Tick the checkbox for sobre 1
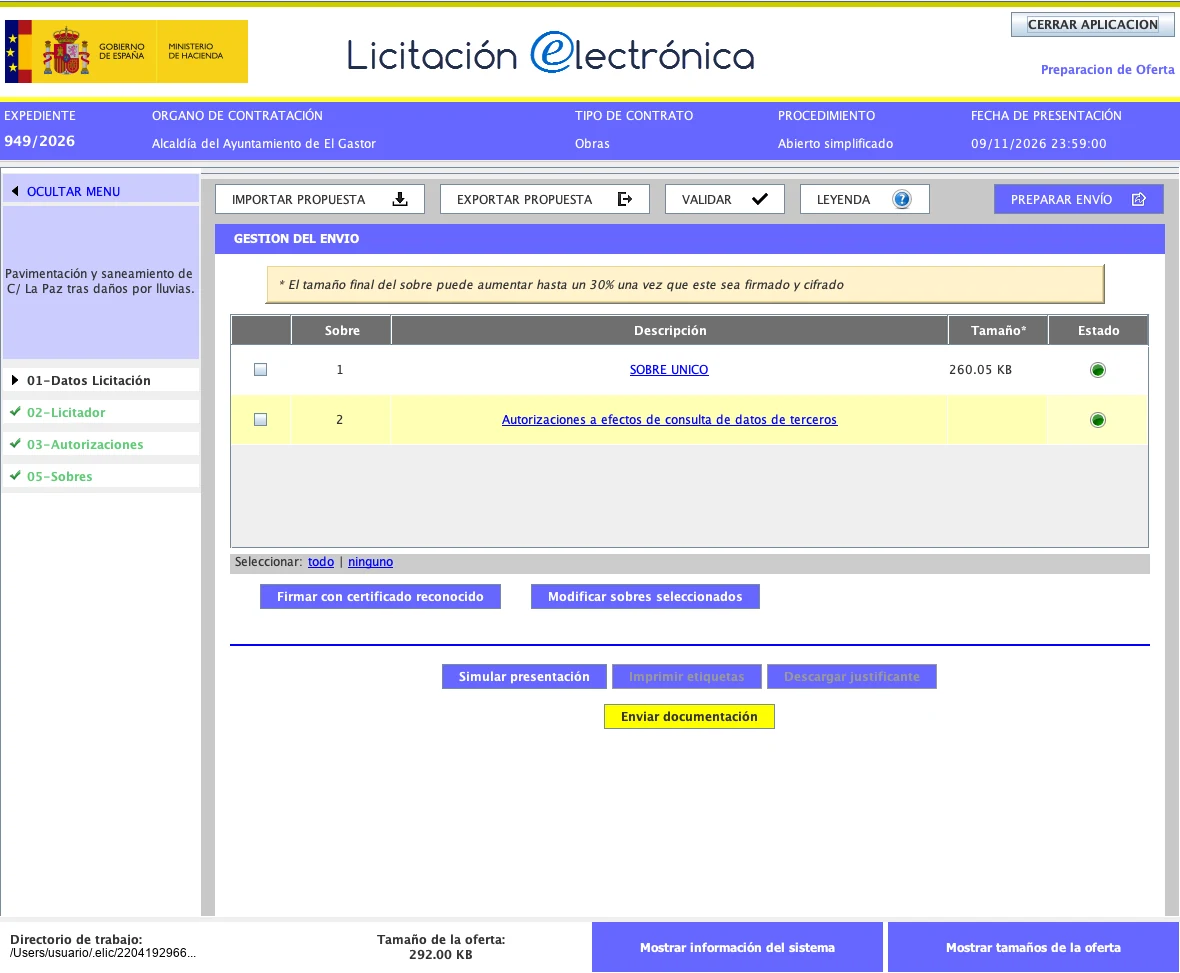Image resolution: width=1180 pixels, height=973 pixels. 260,369
